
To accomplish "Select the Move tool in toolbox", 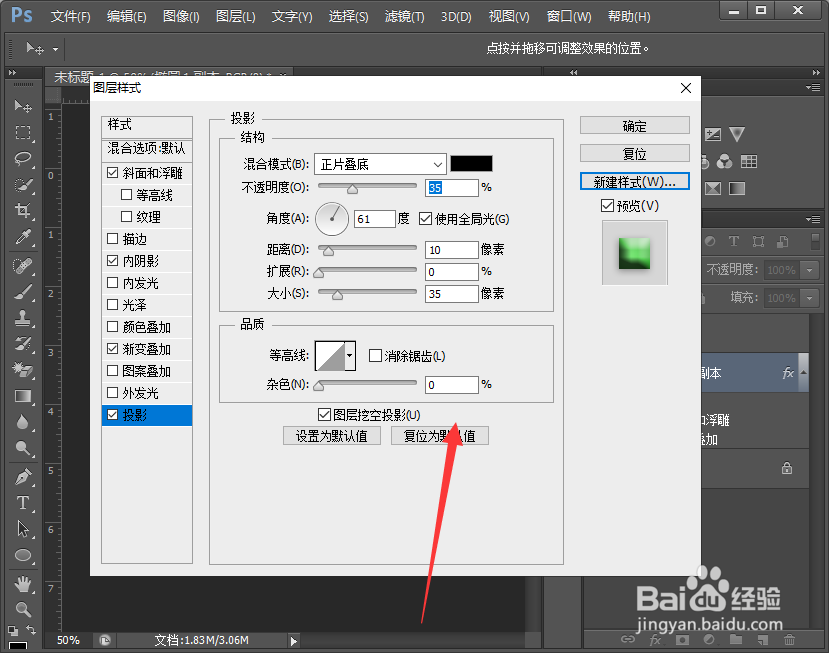I will coord(23,106).
